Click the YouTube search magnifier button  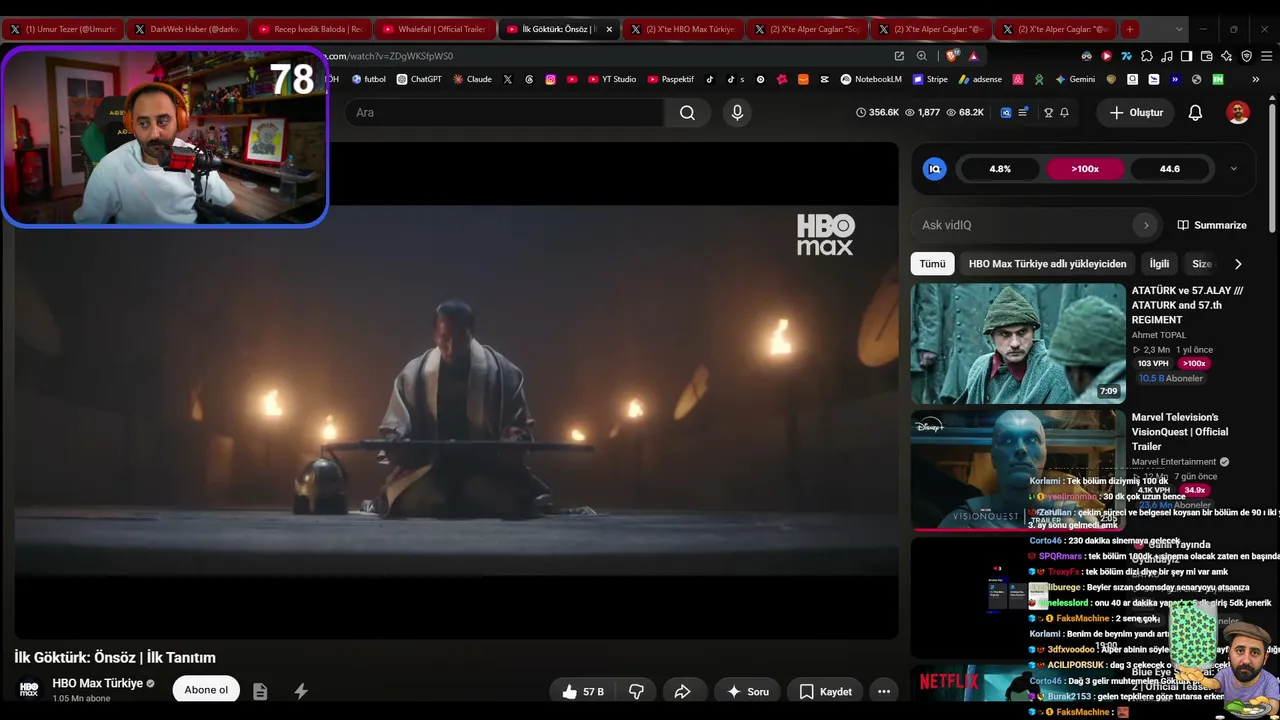click(x=687, y=113)
